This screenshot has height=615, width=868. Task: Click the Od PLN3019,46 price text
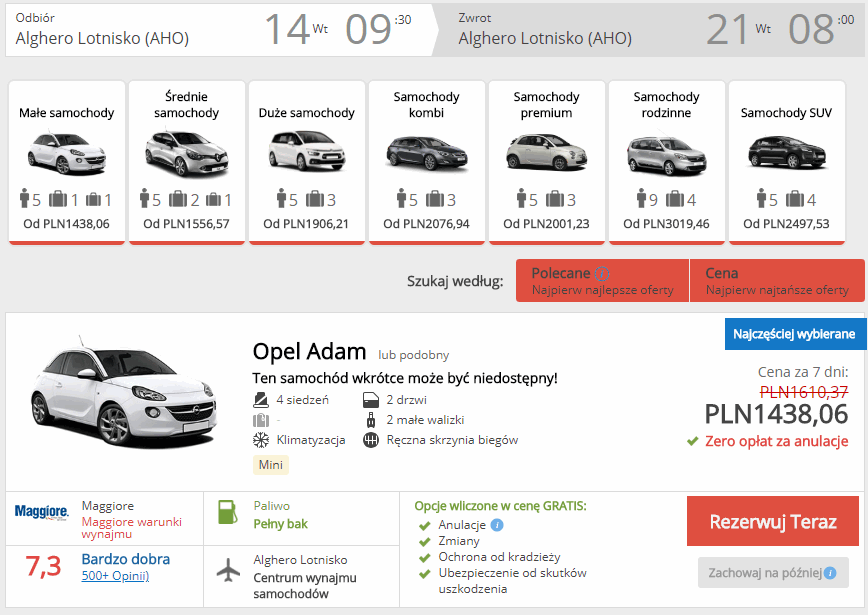pos(666,224)
